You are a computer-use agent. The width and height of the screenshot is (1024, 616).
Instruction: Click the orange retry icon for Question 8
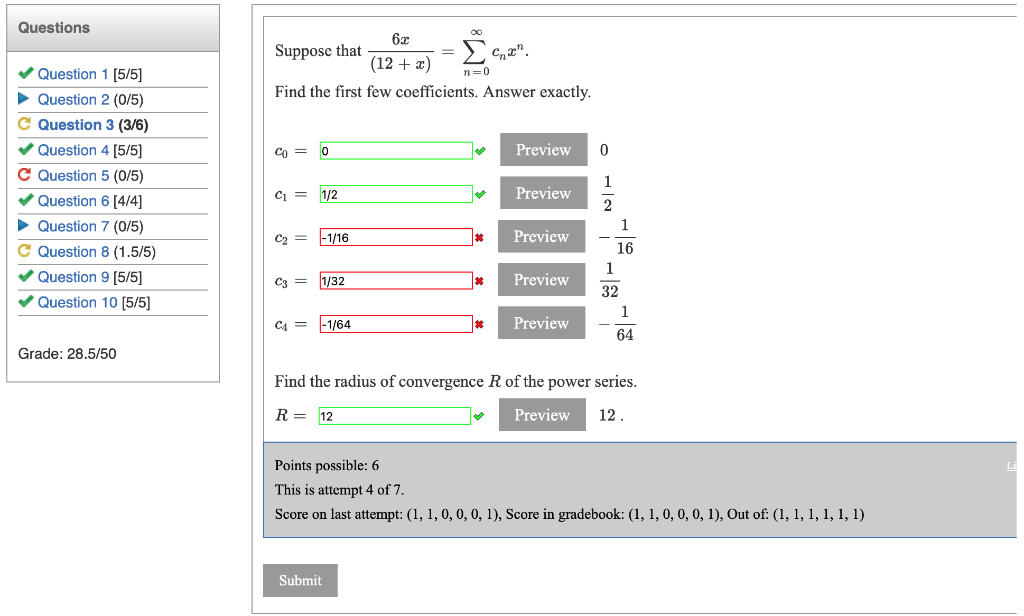point(27,251)
